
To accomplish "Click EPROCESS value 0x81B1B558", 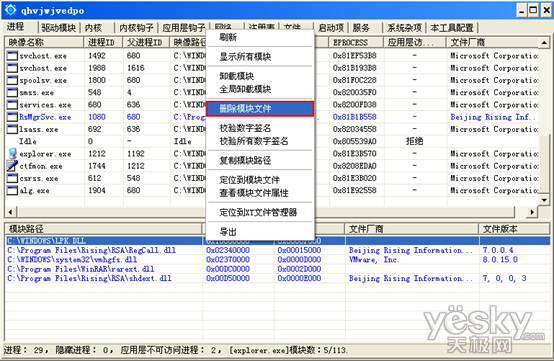I will coord(354,117).
